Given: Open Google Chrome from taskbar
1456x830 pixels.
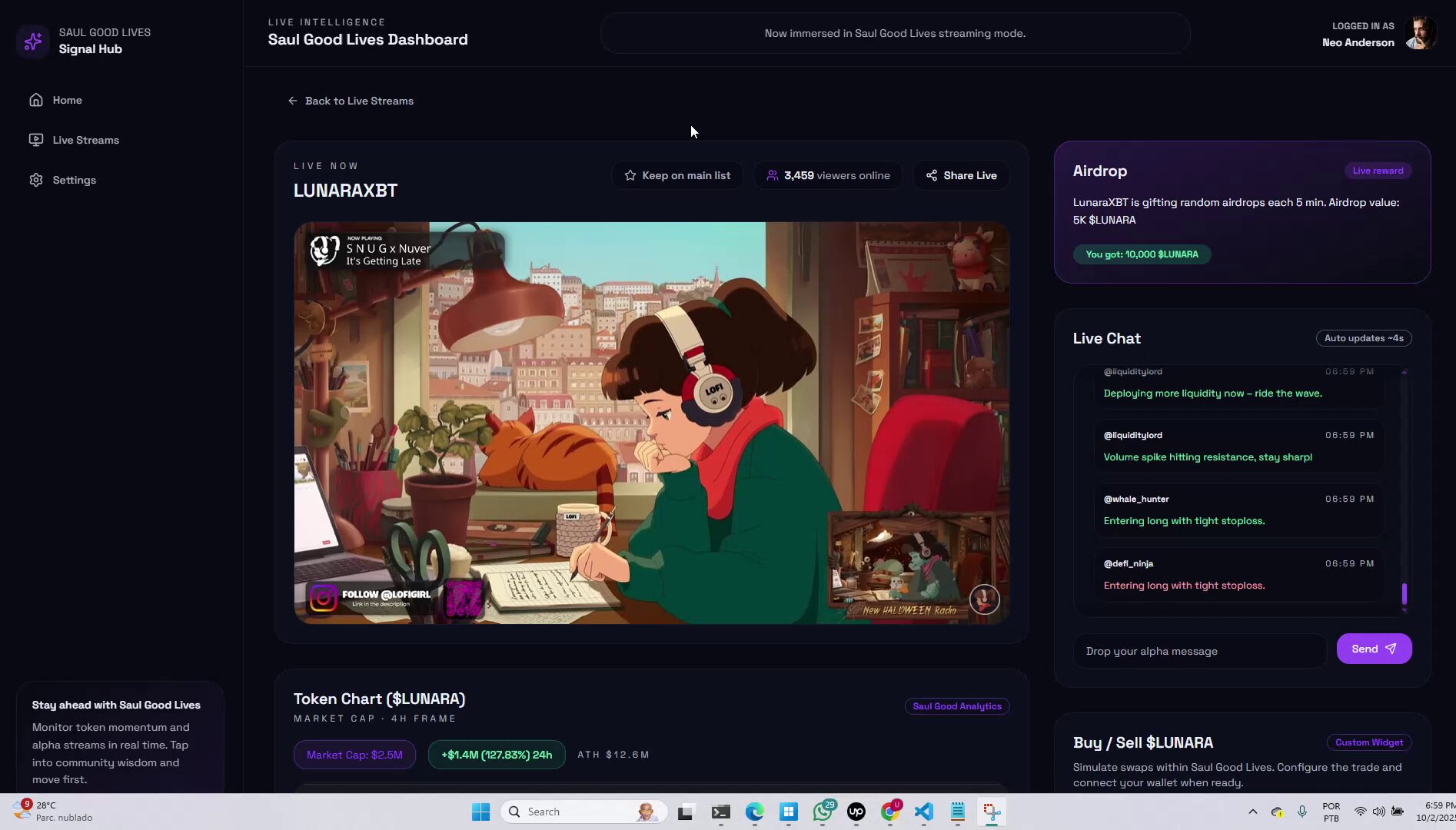Looking at the screenshot, I should (x=890, y=812).
